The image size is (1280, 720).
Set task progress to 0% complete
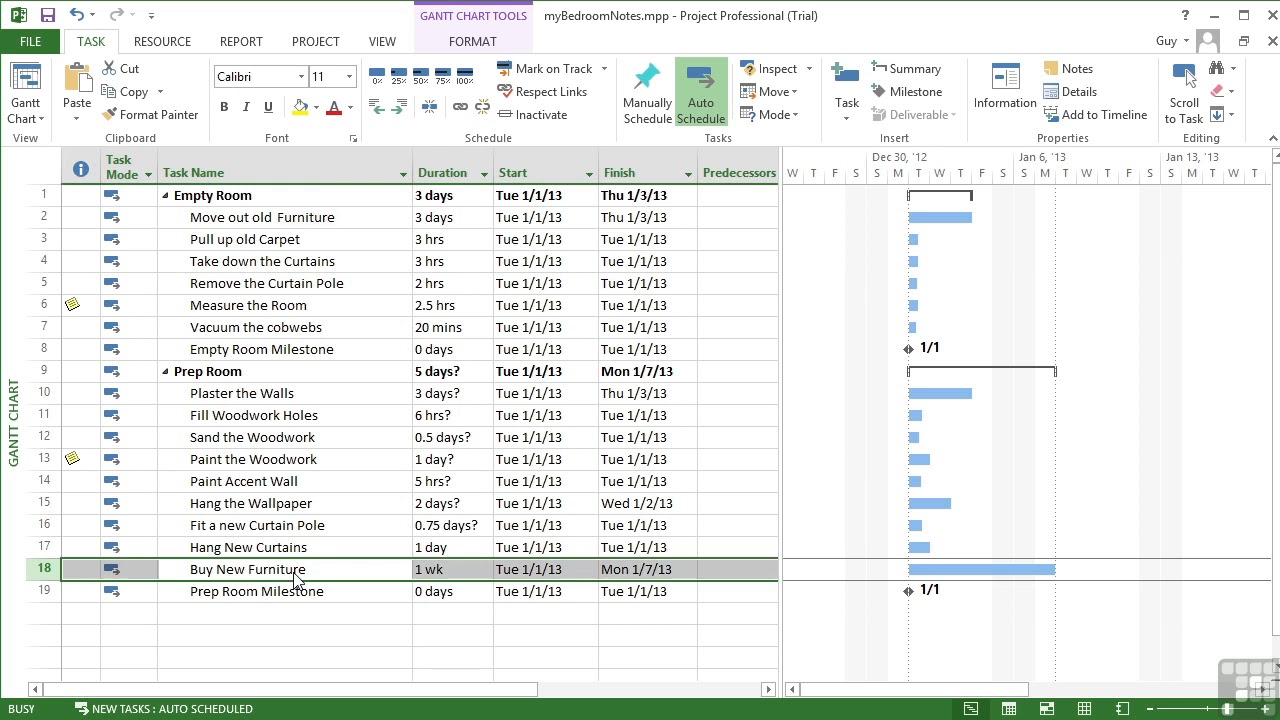[377, 76]
